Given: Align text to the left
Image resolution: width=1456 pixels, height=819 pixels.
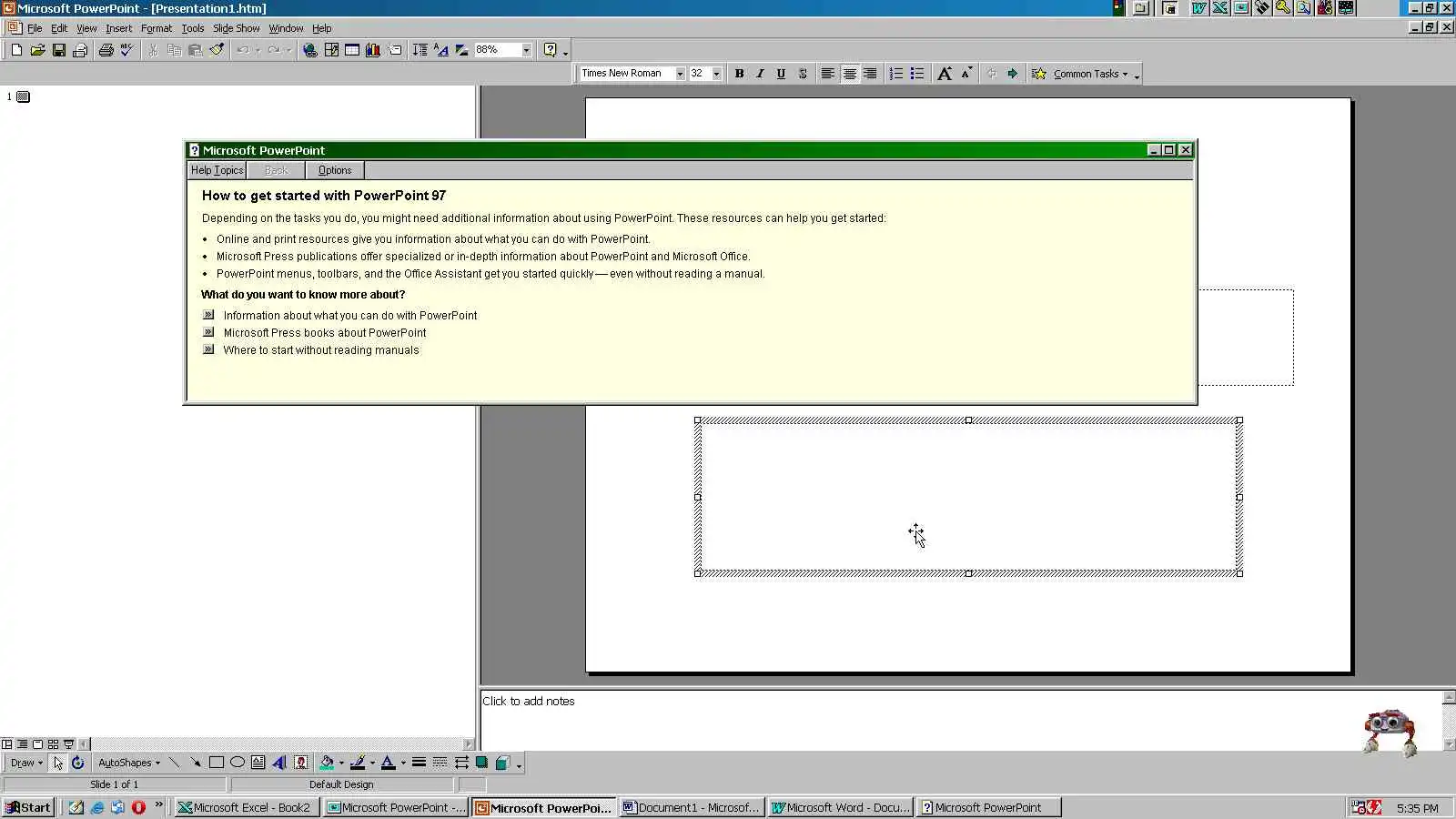Looking at the screenshot, I should (x=827, y=74).
